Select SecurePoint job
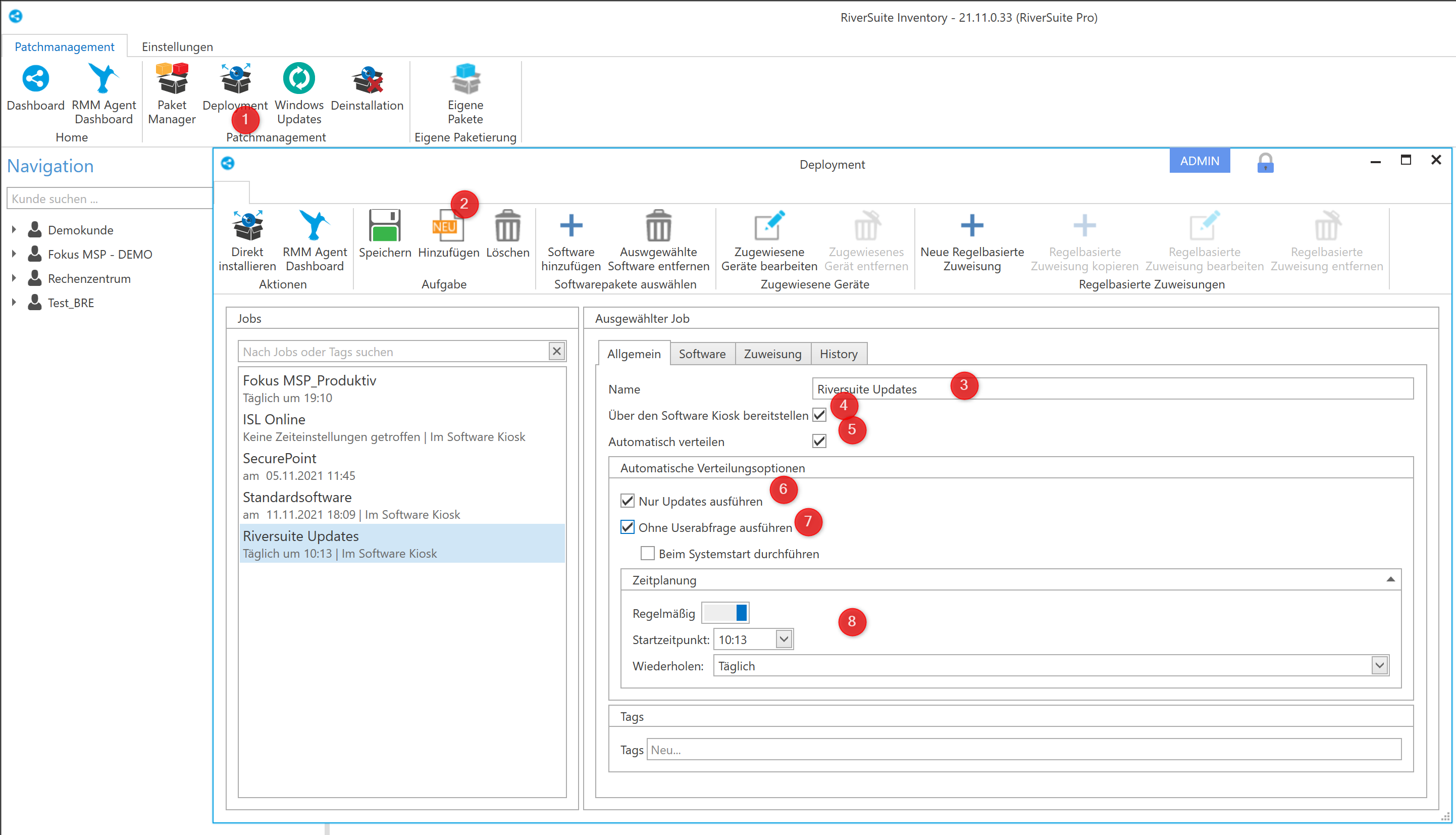 click(402, 466)
